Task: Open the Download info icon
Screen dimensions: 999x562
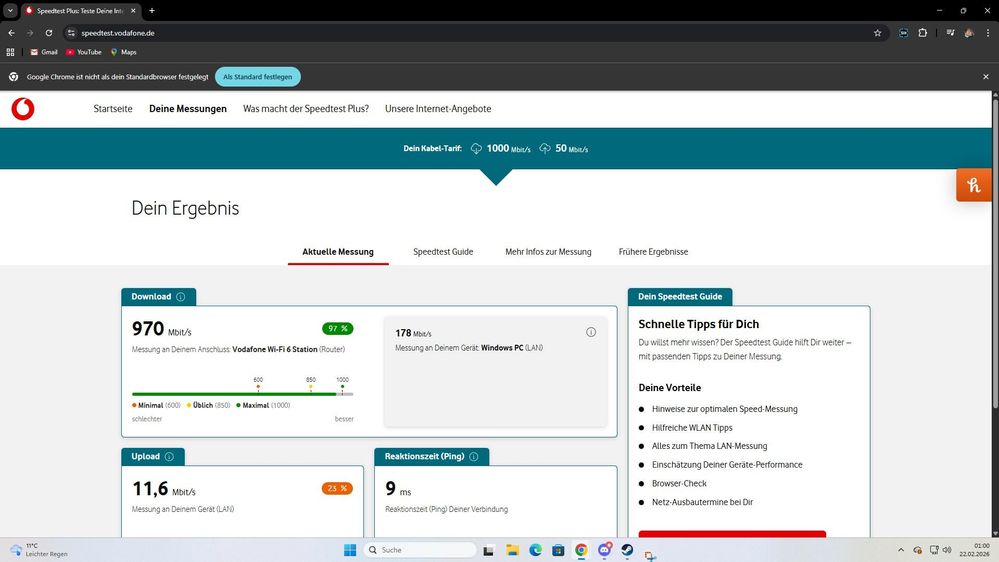Action: [x=180, y=297]
